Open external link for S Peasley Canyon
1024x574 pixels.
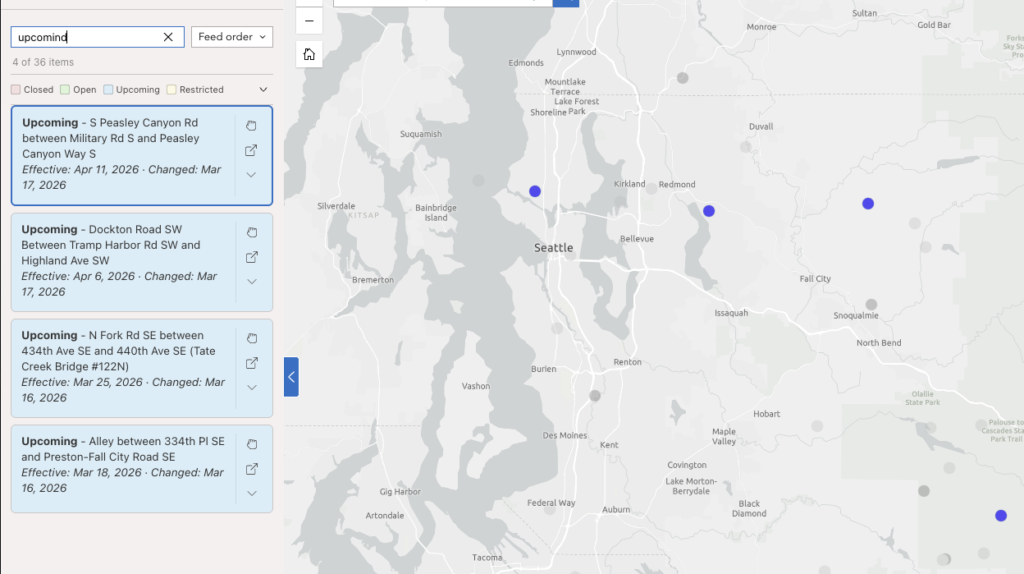(251, 151)
